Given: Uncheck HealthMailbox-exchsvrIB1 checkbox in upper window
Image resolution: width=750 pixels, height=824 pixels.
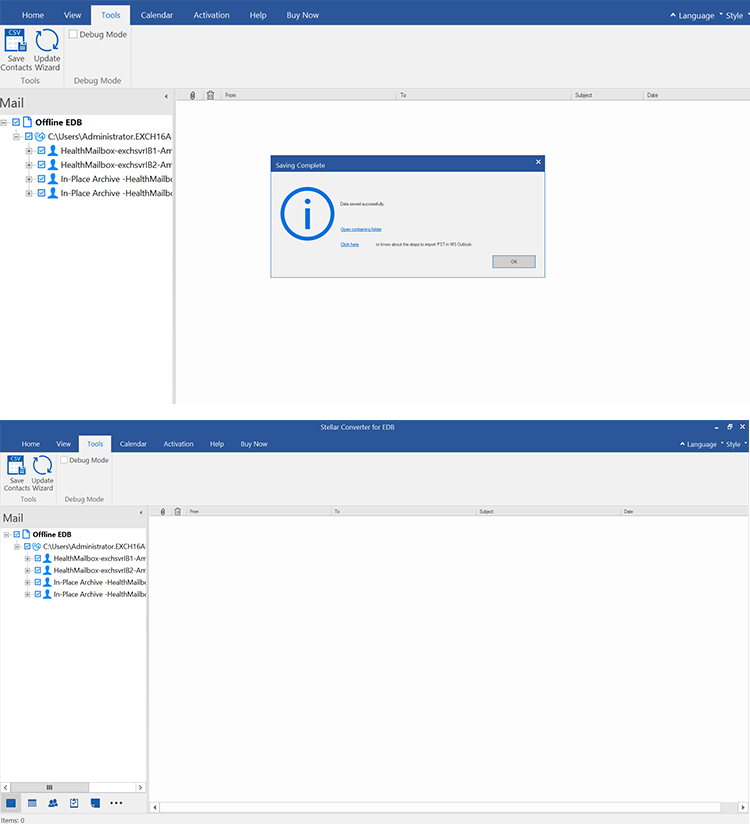Looking at the screenshot, I should pyautogui.click(x=42, y=150).
